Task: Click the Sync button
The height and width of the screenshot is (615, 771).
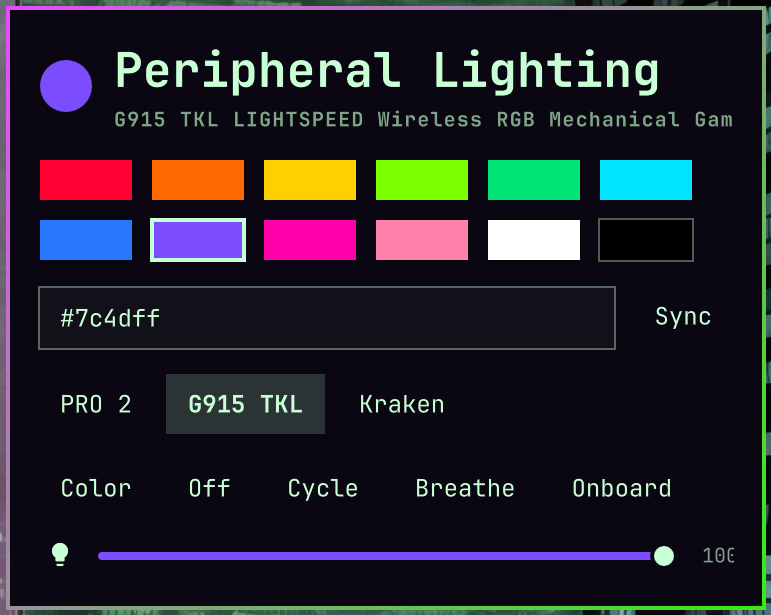Action: pyautogui.click(x=683, y=317)
